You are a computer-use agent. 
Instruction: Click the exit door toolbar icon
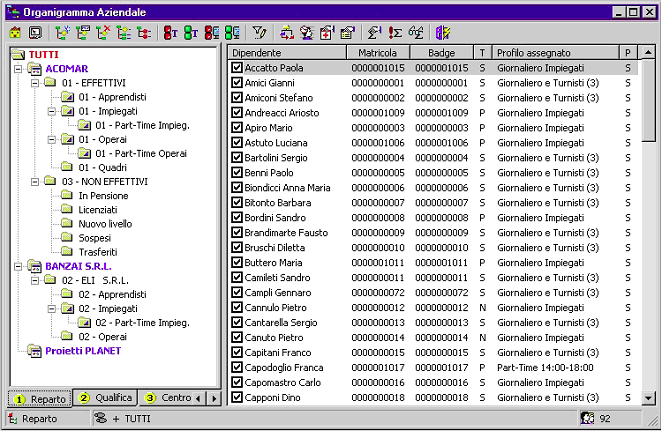(443, 32)
